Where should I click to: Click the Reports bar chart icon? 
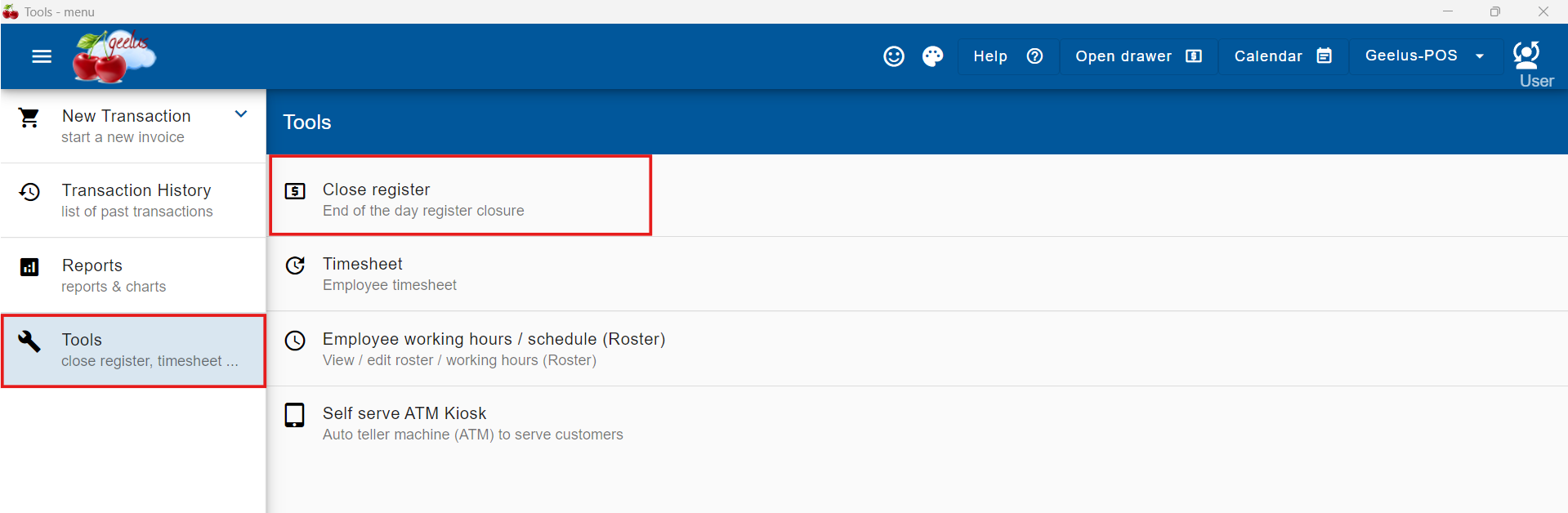tap(29, 267)
